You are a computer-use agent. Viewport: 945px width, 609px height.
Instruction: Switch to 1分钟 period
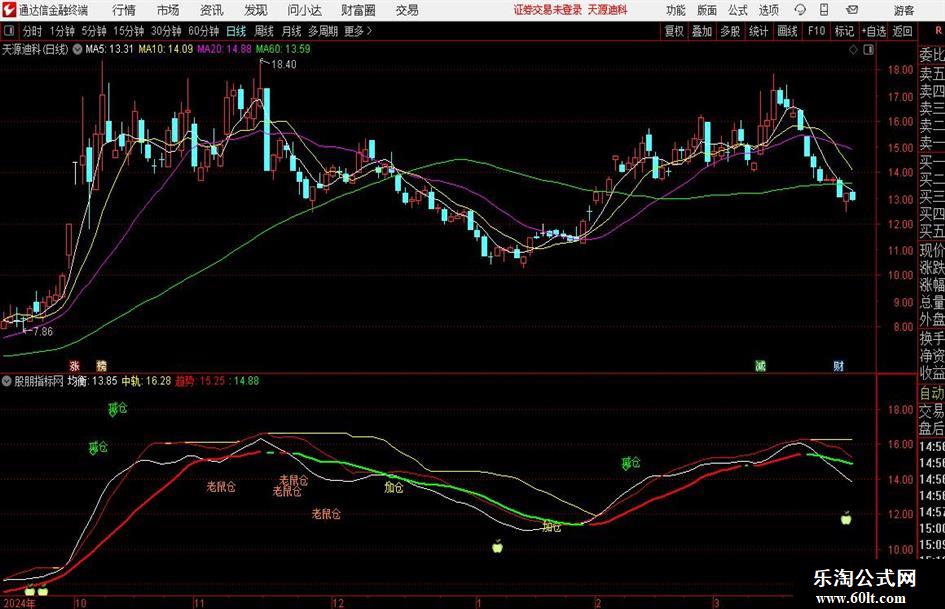pos(62,31)
